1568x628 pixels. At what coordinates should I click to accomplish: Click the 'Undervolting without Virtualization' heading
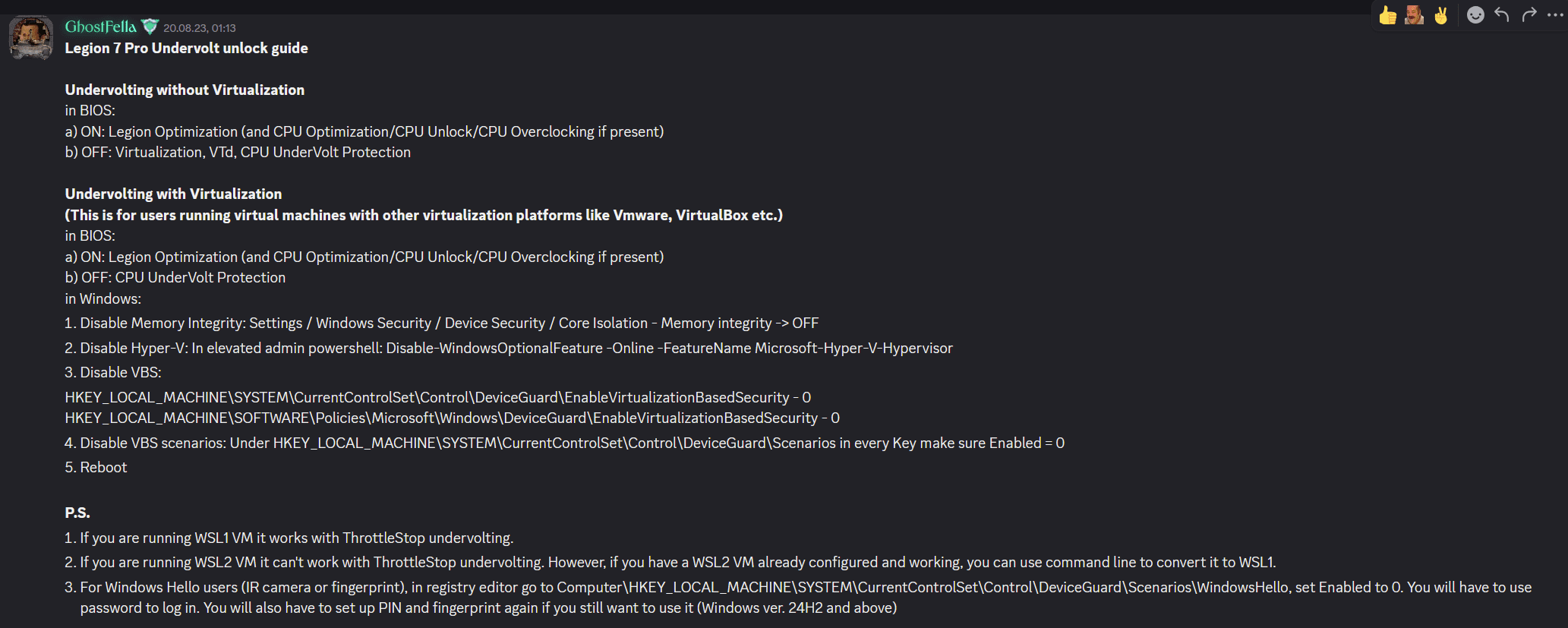pos(185,90)
